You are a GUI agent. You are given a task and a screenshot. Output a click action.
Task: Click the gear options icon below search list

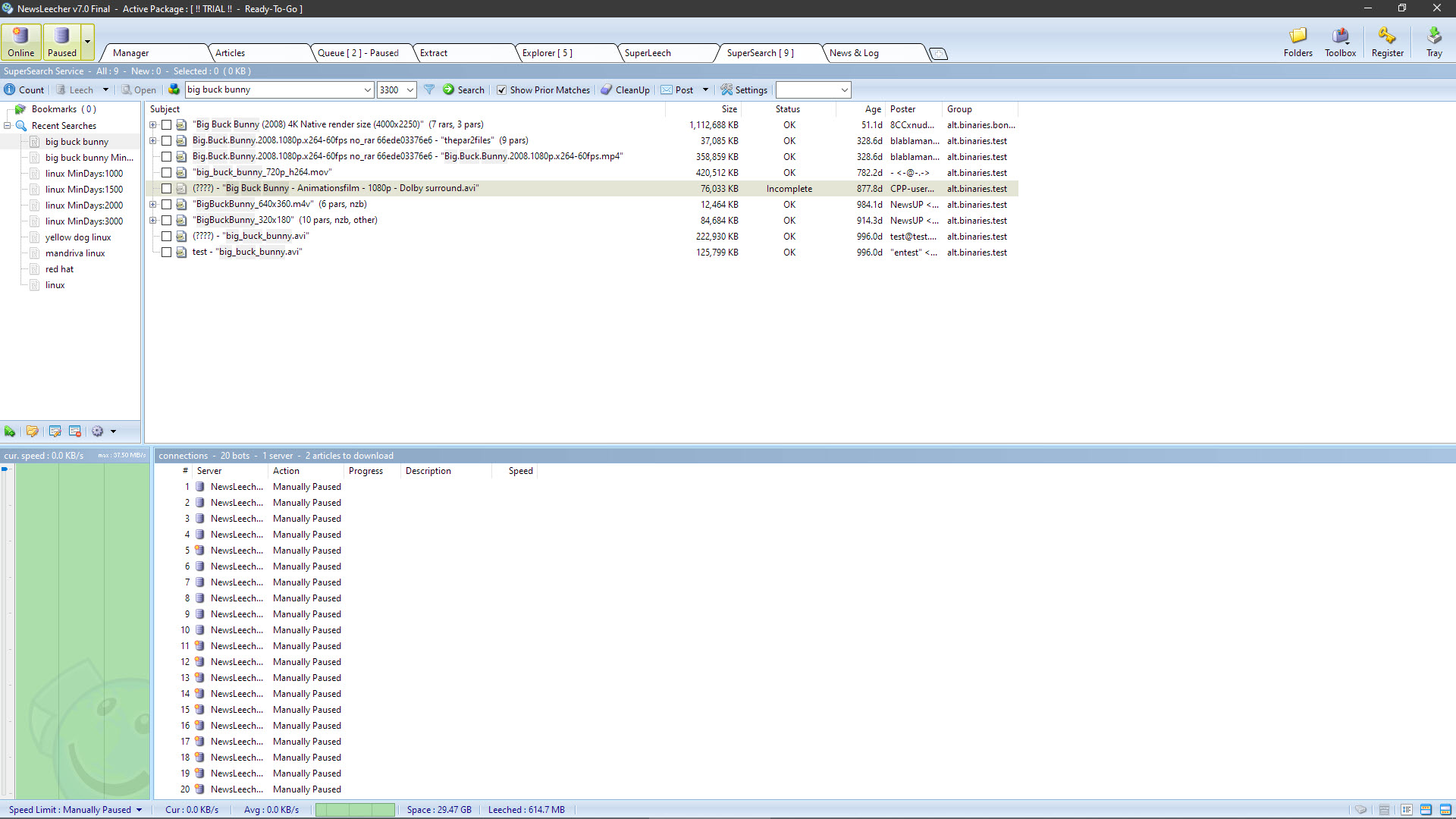[98, 431]
